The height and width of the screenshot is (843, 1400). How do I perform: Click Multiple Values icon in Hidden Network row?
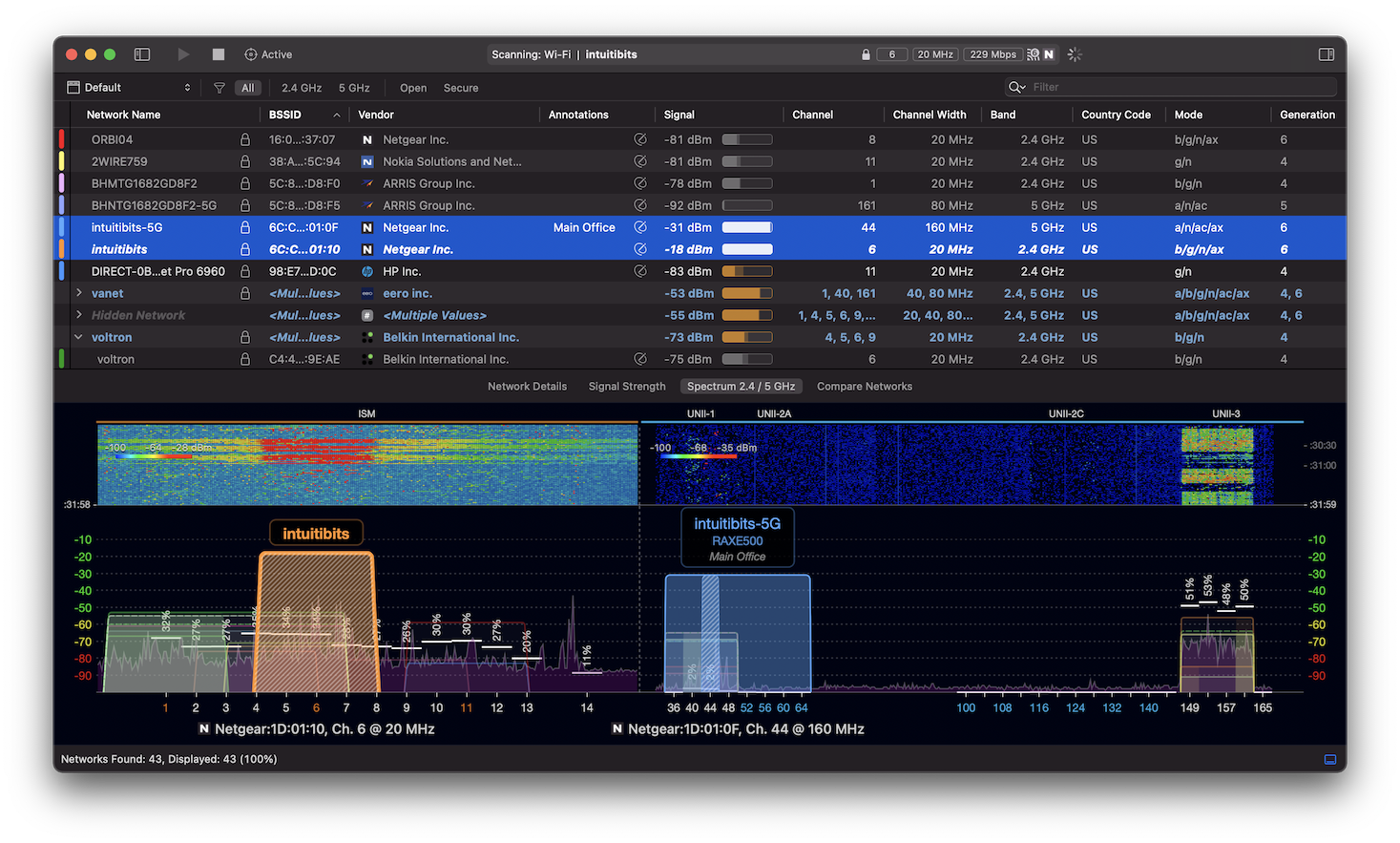367,315
